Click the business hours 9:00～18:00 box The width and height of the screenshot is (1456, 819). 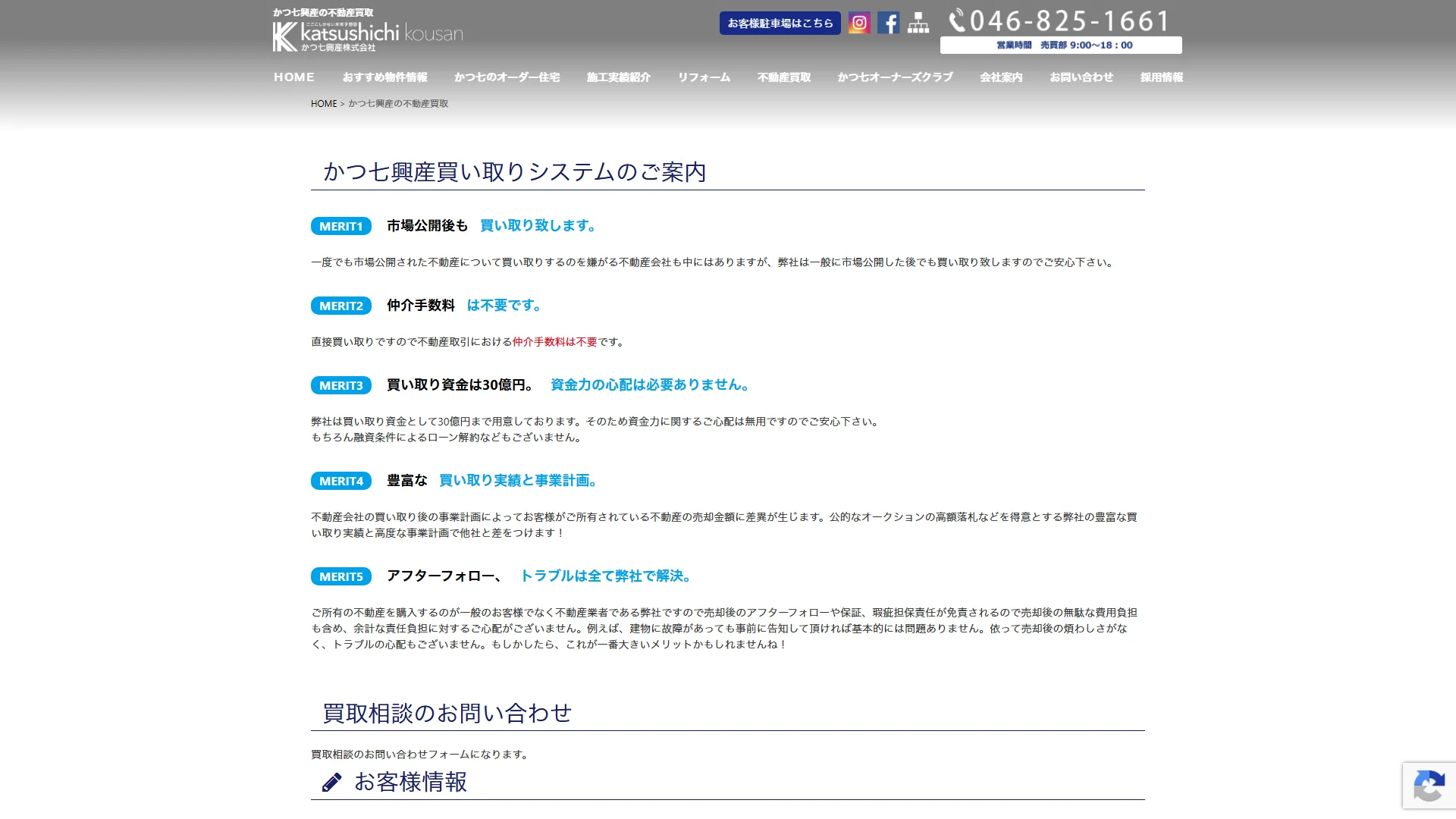pos(1061,45)
